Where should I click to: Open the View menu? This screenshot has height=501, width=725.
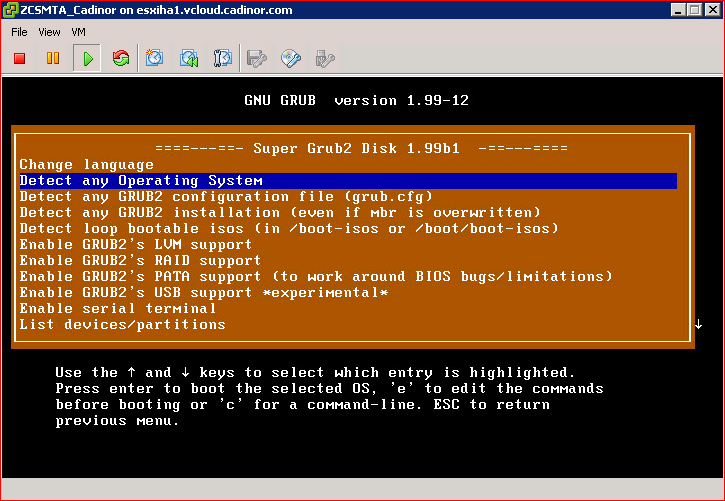click(x=49, y=32)
